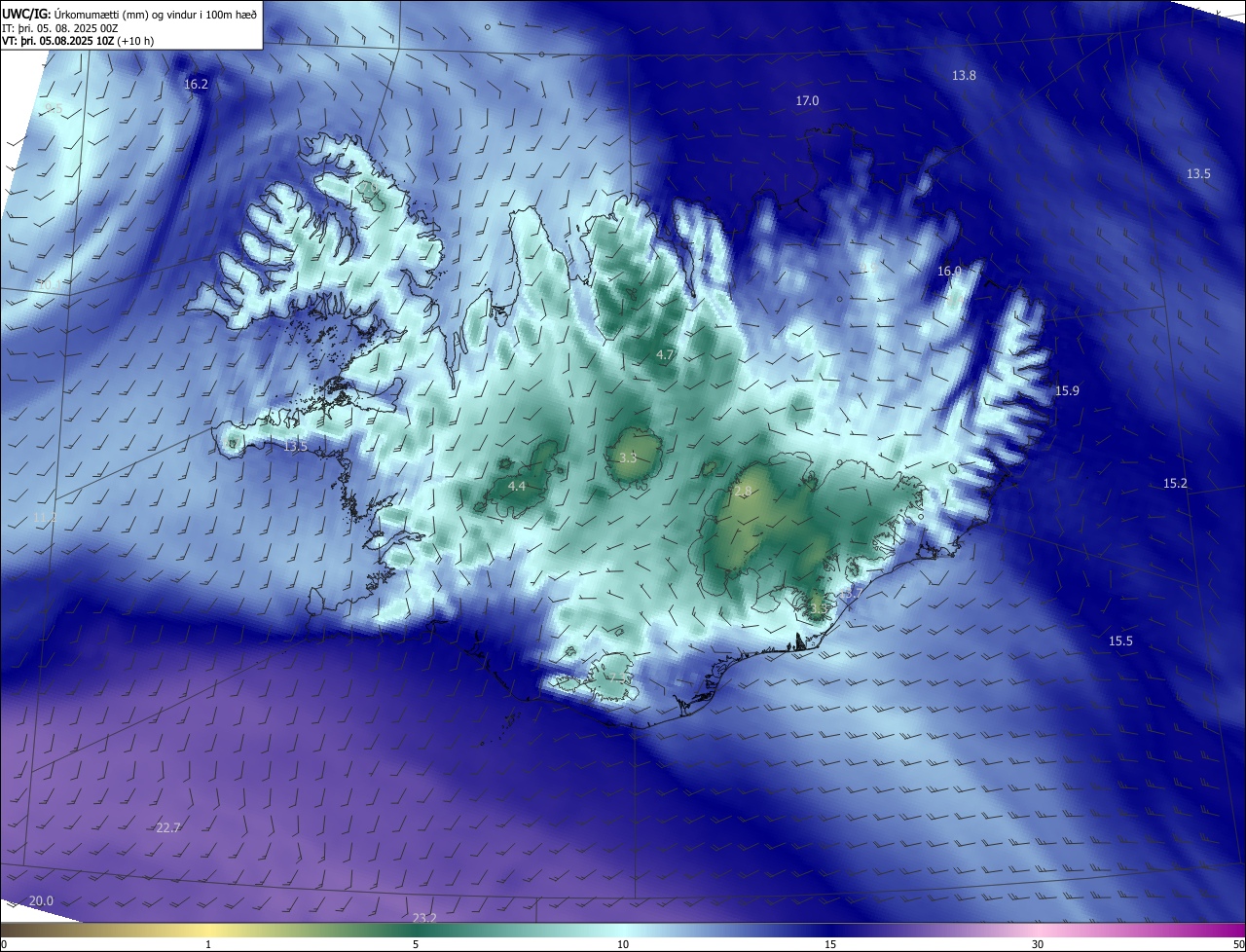Click the 16.2 value label on the map

196,85
